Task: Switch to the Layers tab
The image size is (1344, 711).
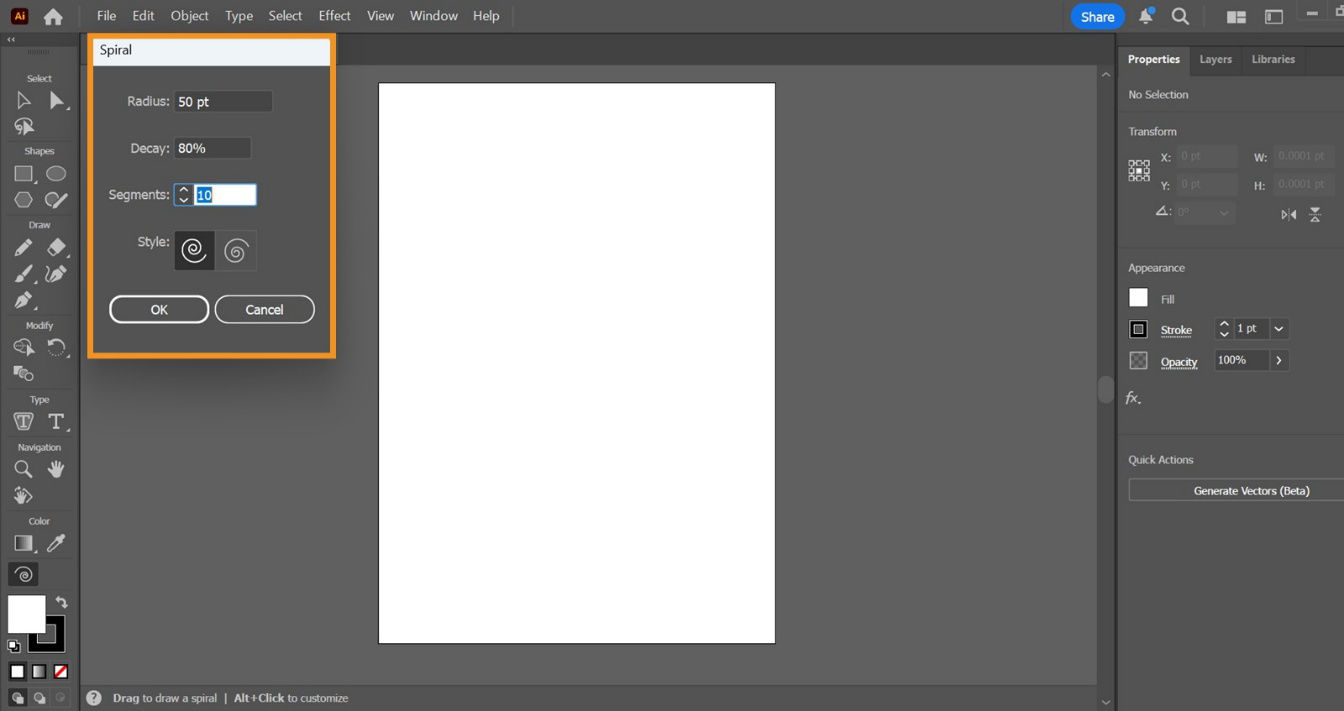Action: click(1215, 59)
